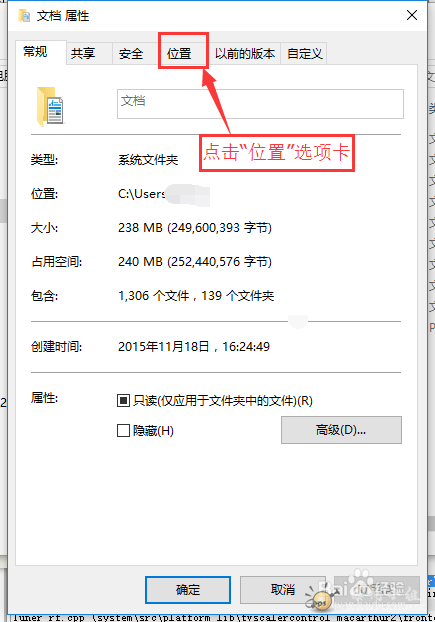Viewport: 435px width, 622px height.
Task: Click the folder name field showing 文档
Action: coord(260,104)
